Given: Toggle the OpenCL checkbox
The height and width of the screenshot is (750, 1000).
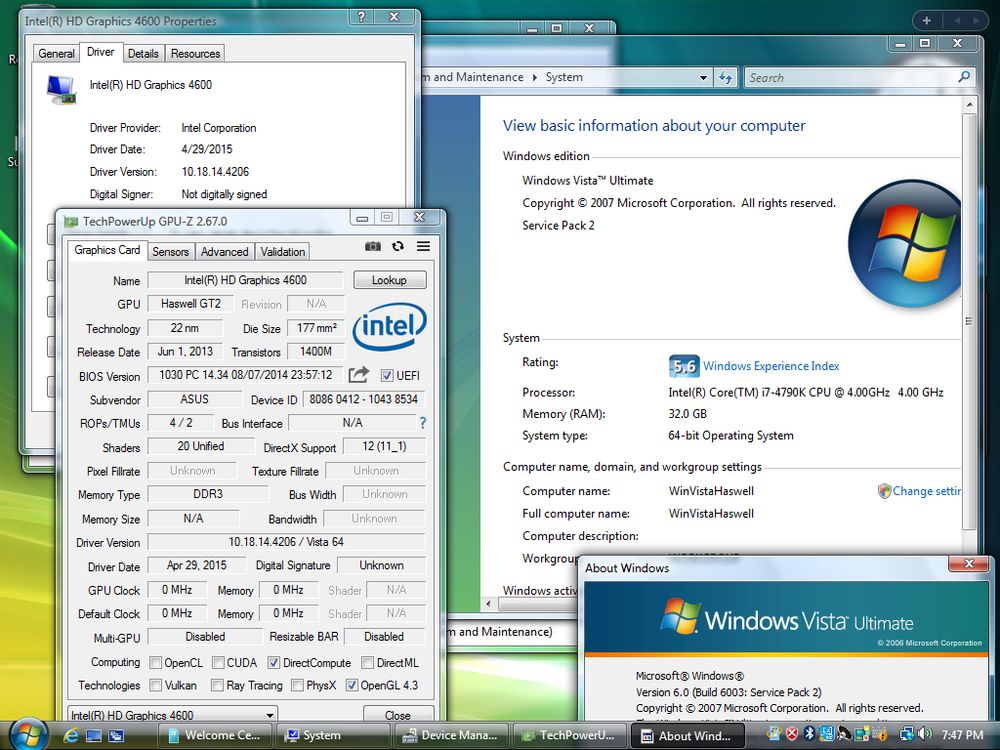Looking at the screenshot, I should [x=155, y=663].
